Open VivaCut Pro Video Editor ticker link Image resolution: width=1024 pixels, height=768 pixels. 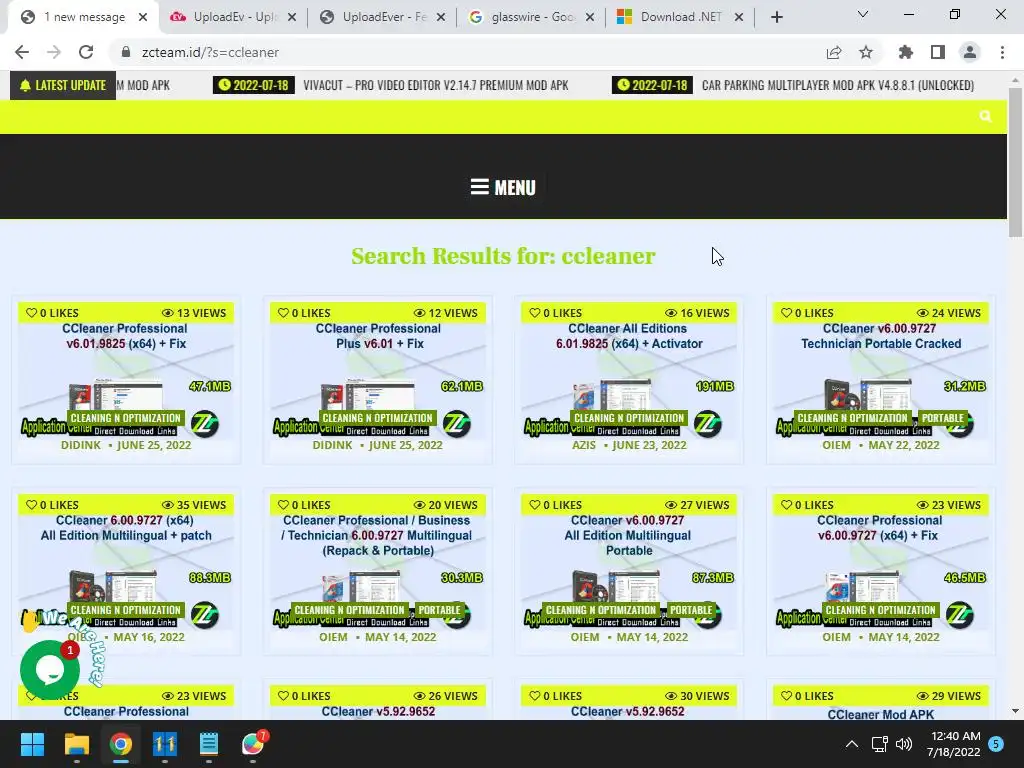tap(436, 85)
